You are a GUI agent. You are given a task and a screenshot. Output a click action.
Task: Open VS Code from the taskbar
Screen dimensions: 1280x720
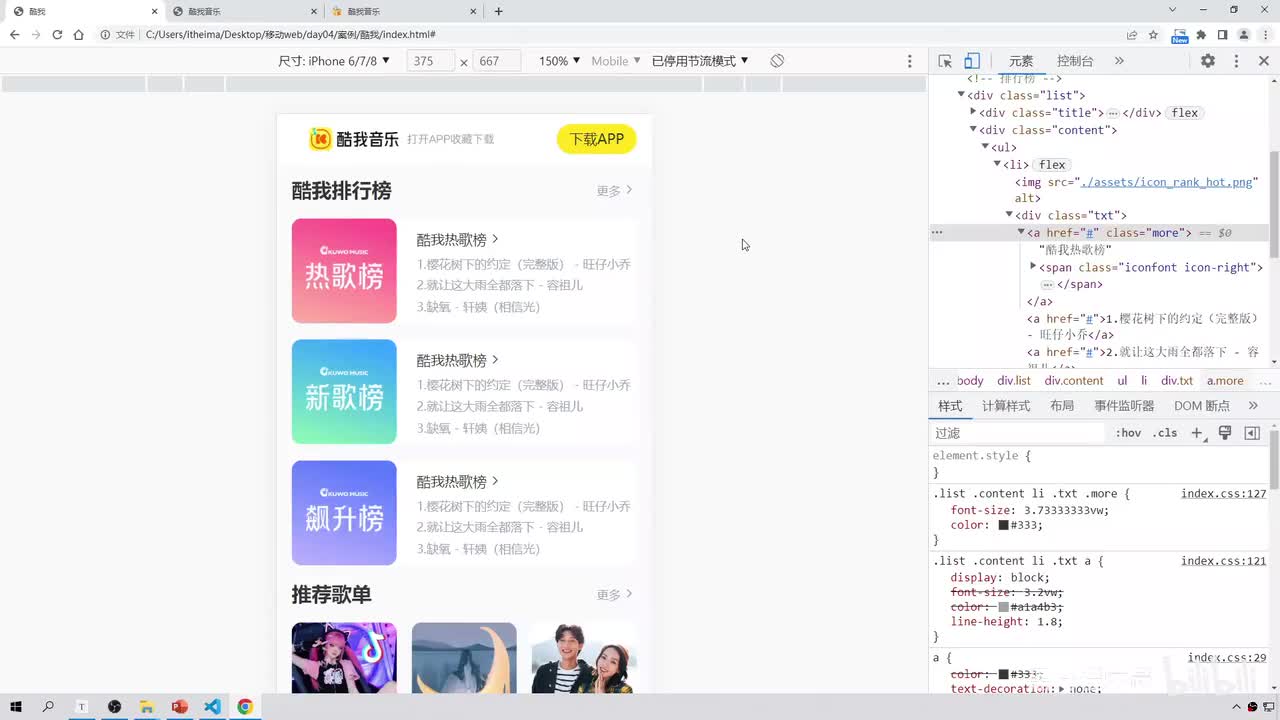212,707
